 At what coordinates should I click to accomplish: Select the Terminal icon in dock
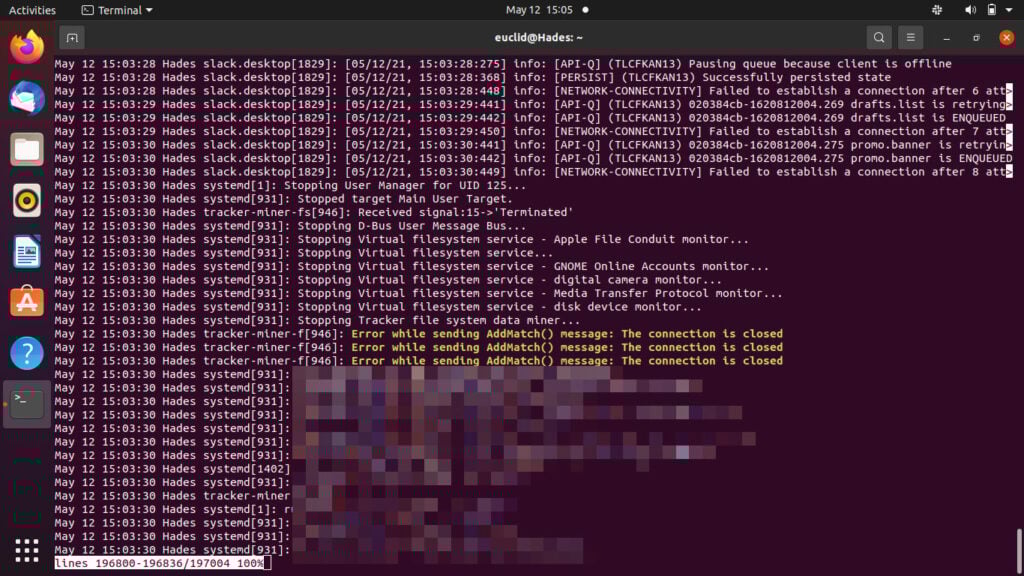pos(27,404)
